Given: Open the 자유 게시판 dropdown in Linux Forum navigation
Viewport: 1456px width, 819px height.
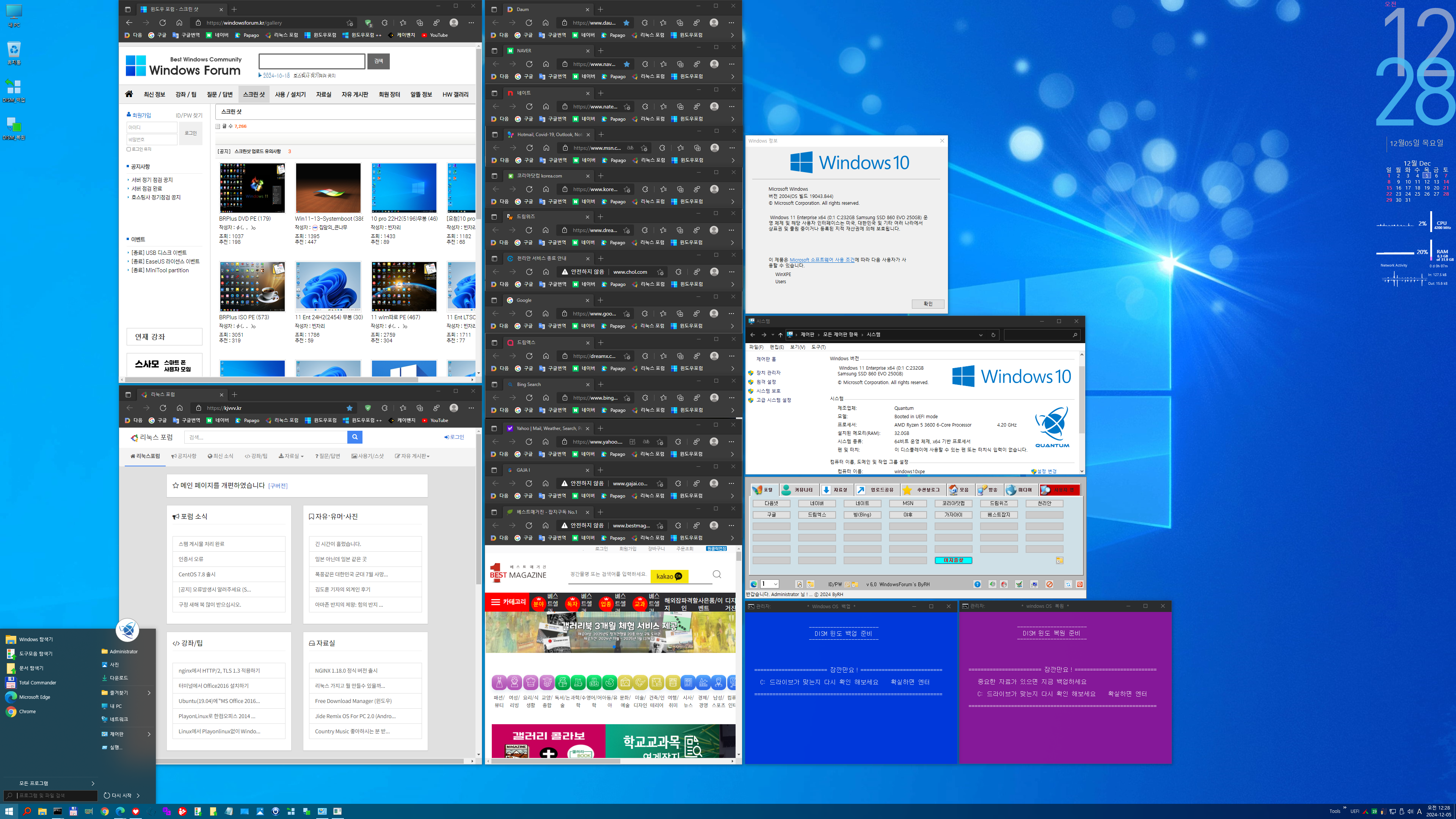Looking at the screenshot, I should (x=412, y=456).
